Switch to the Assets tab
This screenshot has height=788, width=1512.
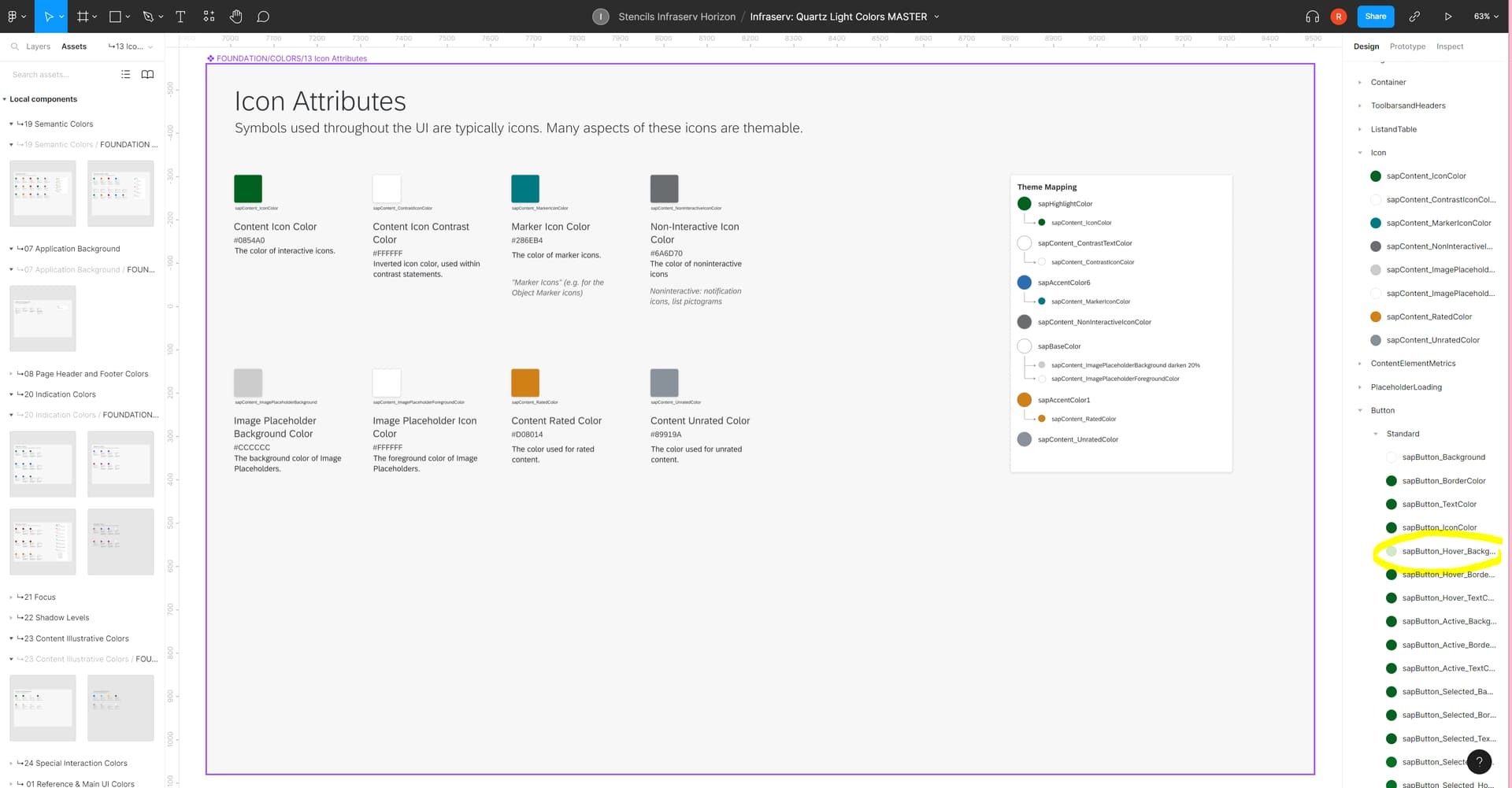[x=74, y=46]
